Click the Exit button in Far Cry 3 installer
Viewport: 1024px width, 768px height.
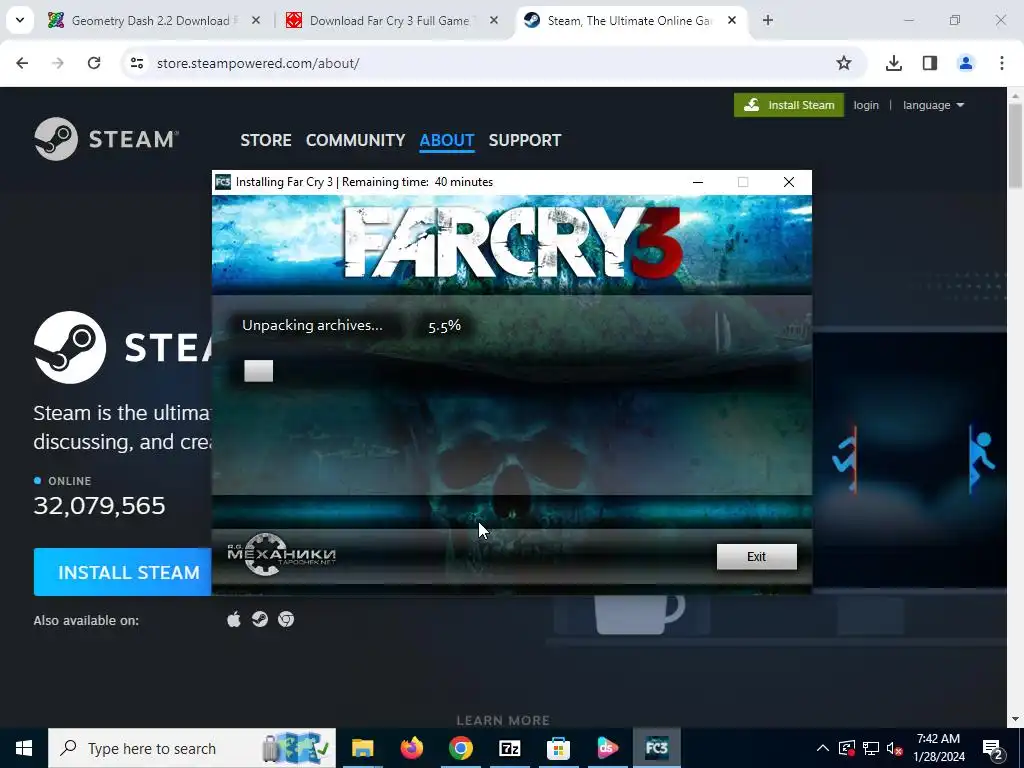coord(756,556)
